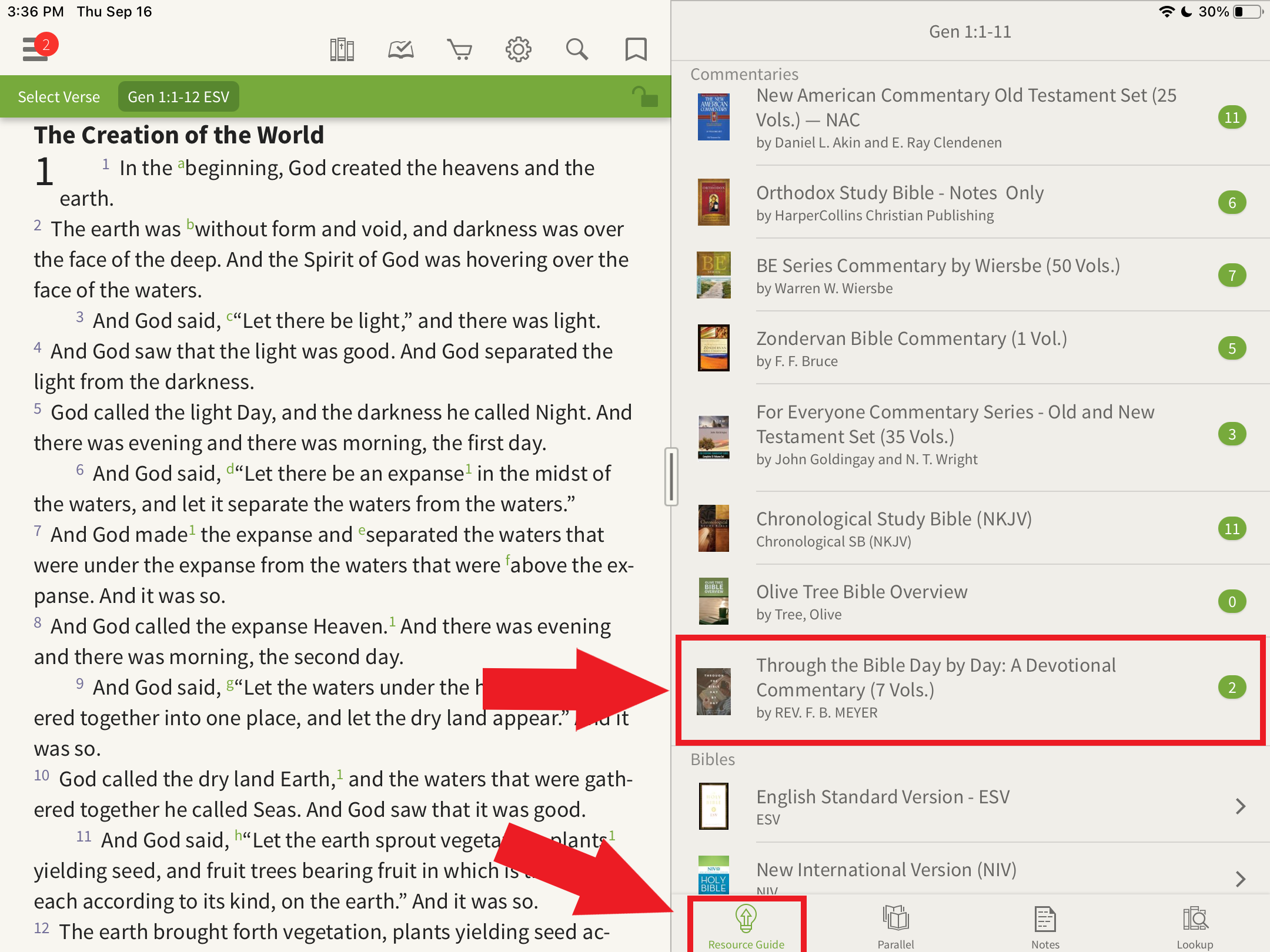1270x952 pixels.
Task: Switch to the Parallel tab
Action: (x=895, y=926)
